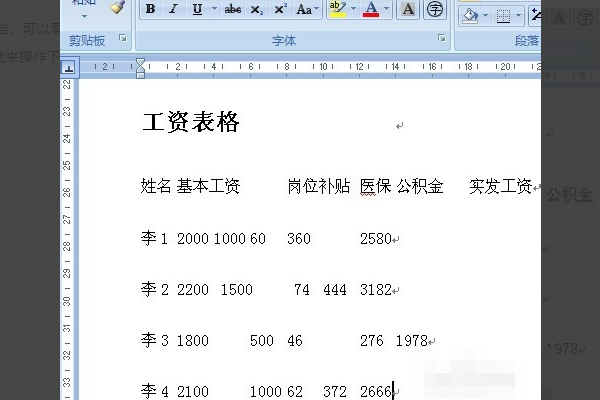Apply red font color
This screenshot has height=400, width=600.
click(x=371, y=9)
